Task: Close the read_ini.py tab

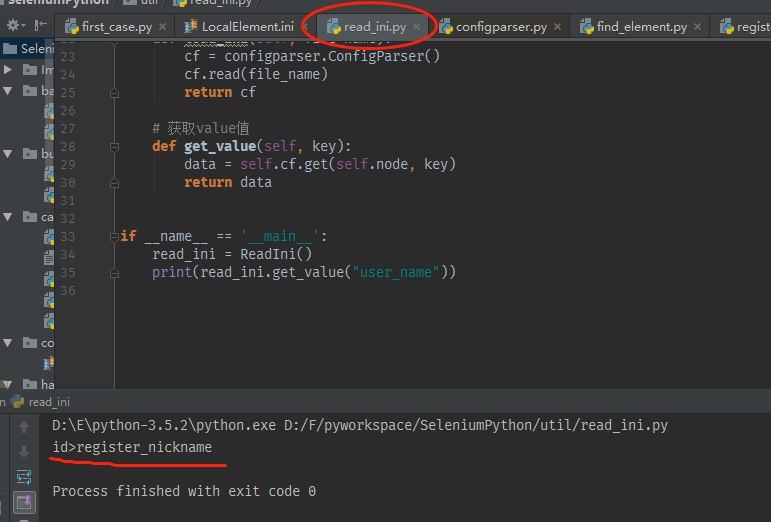Action: 416,27
